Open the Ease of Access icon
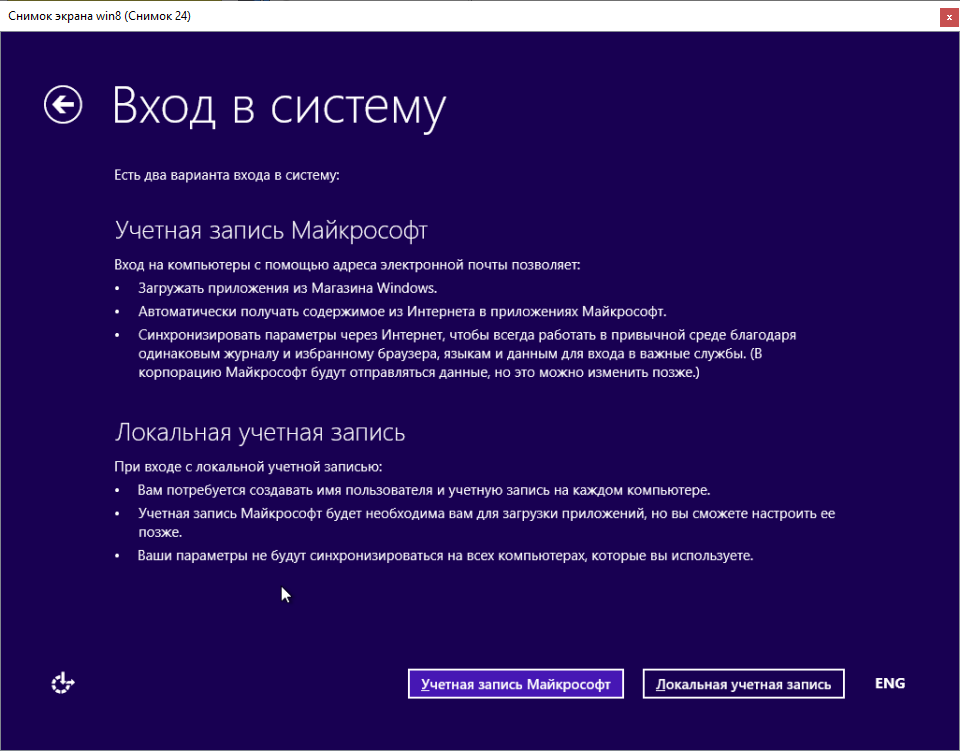 (x=62, y=683)
